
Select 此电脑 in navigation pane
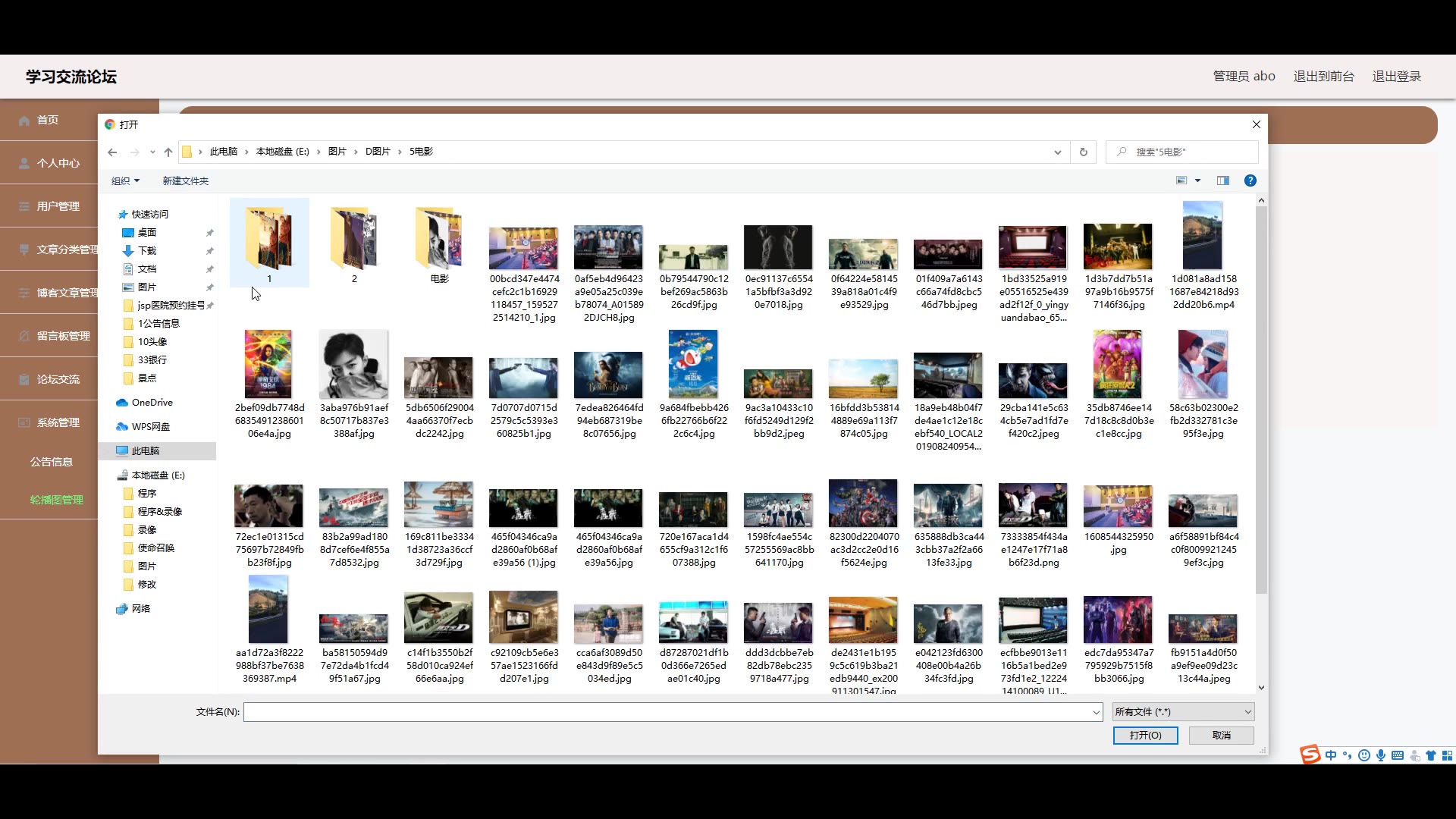[146, 451]
